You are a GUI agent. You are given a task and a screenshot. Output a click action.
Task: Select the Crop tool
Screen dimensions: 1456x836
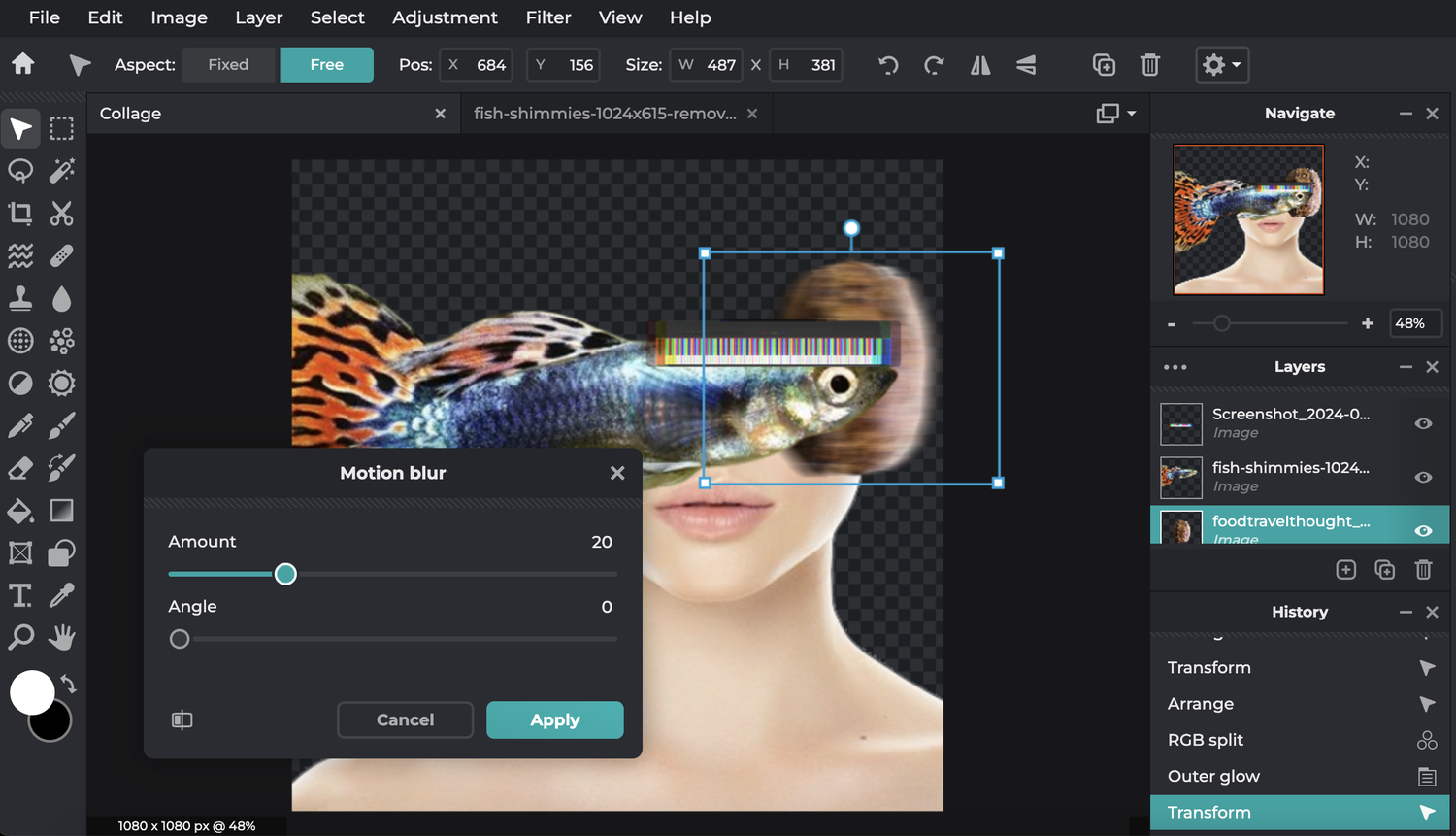coord(20,214)
